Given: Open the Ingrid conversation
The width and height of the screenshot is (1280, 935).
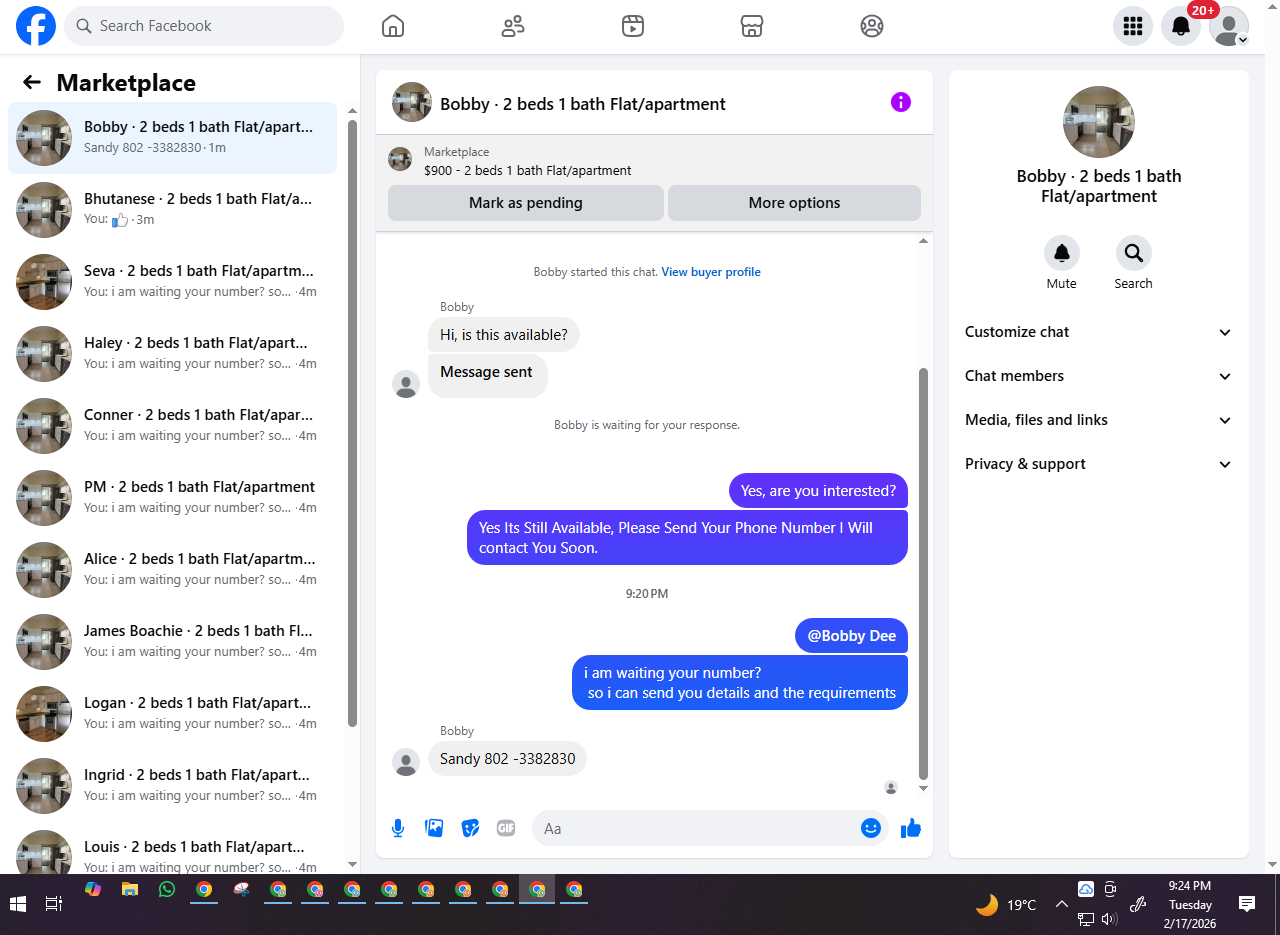Looking at the screenshot, I should coord(172,786).
